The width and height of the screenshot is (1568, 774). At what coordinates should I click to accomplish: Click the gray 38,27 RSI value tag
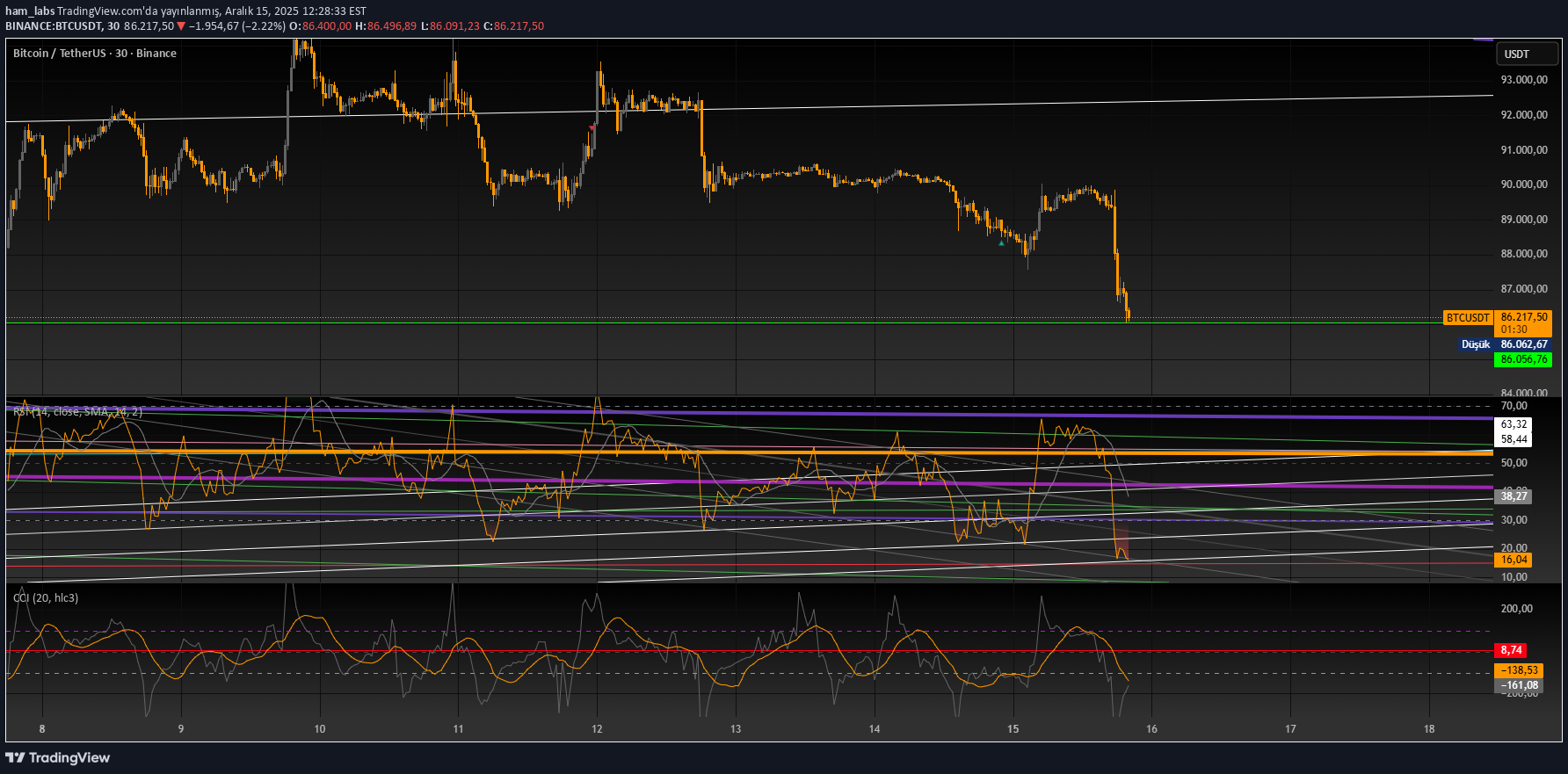(1513, 496)
